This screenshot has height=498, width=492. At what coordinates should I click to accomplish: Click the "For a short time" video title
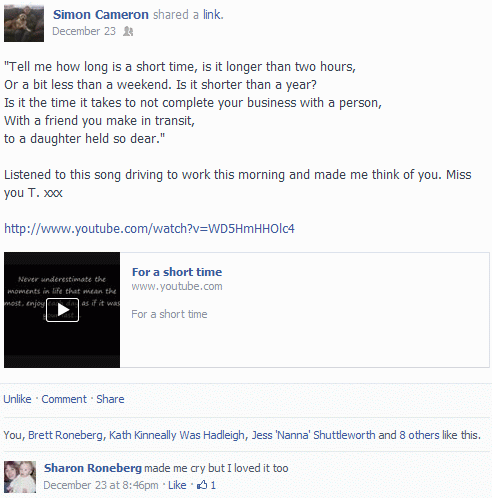pyautogui.click(x=177, y=272)
